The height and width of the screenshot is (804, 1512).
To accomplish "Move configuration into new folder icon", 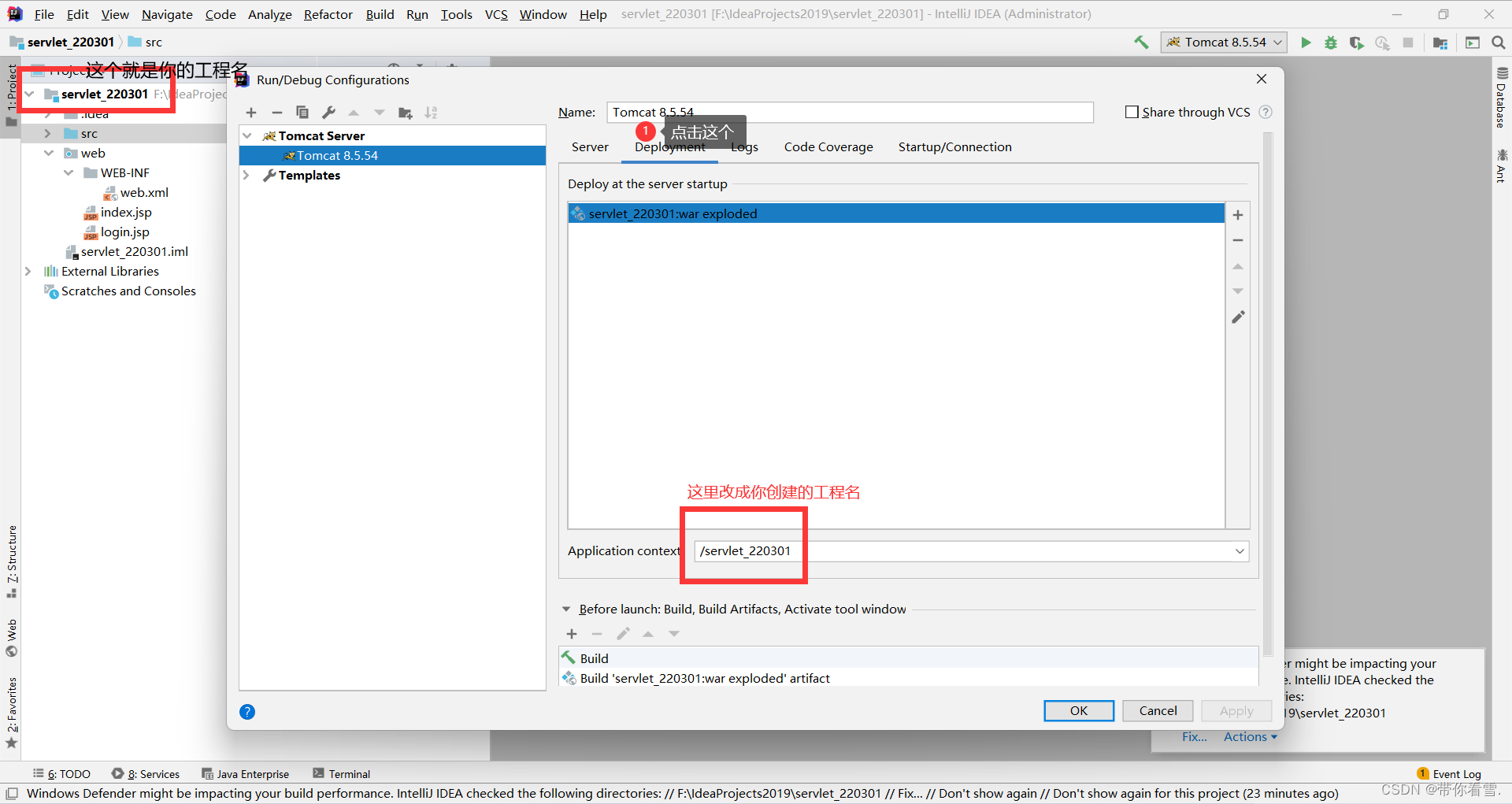I will (x=406, y=113).
